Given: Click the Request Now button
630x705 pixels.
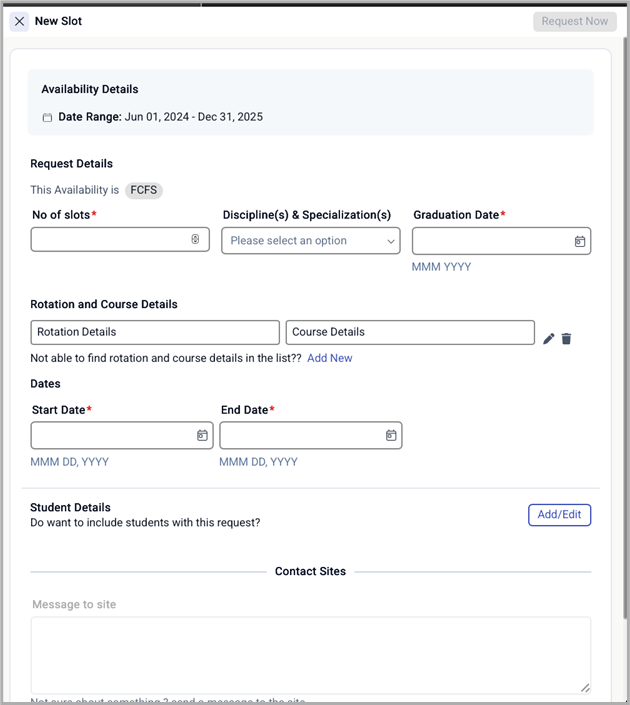Looking at the screenshot, I should 574,21.
